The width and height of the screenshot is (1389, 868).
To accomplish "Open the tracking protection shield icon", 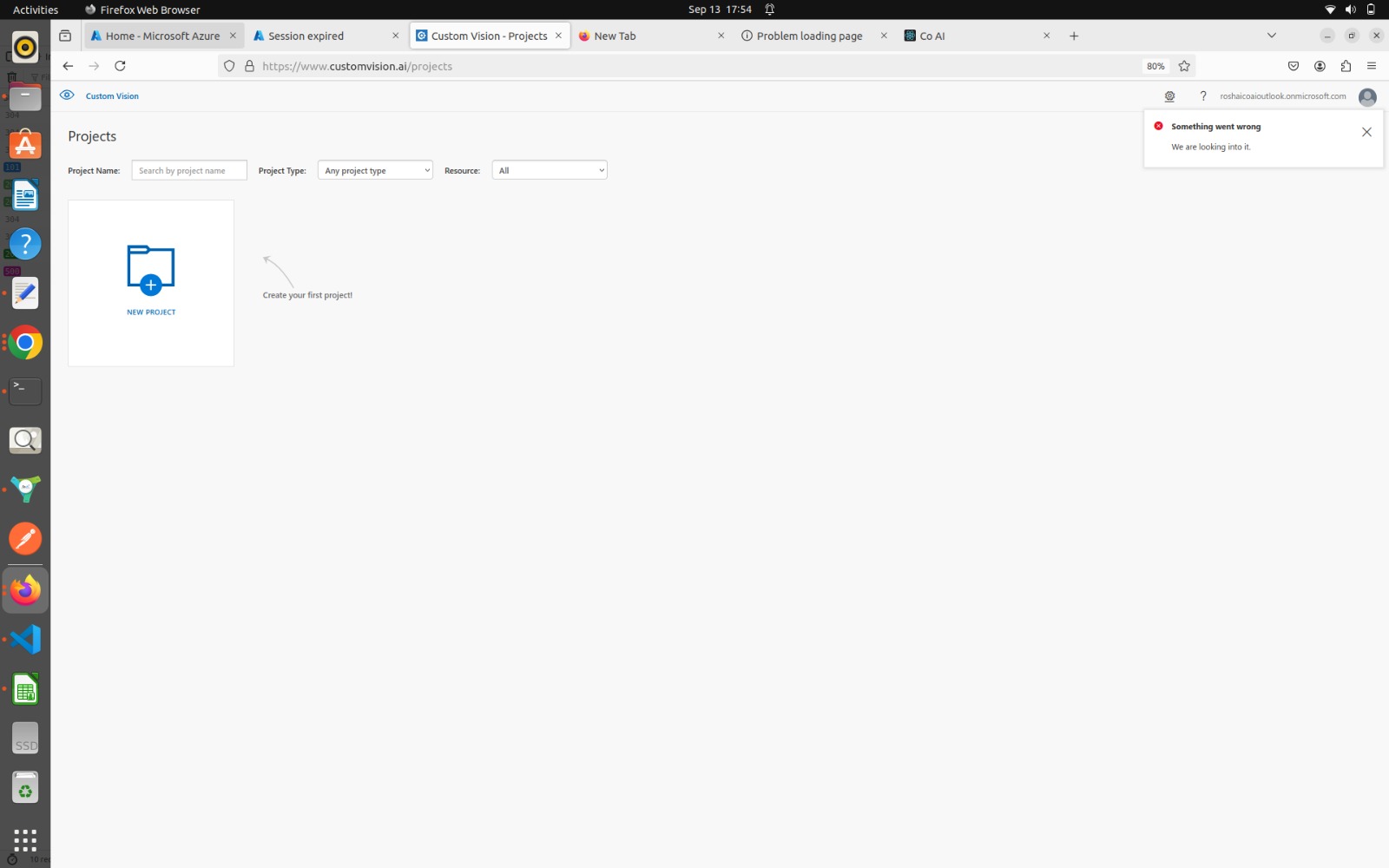I will pos(229,66).
